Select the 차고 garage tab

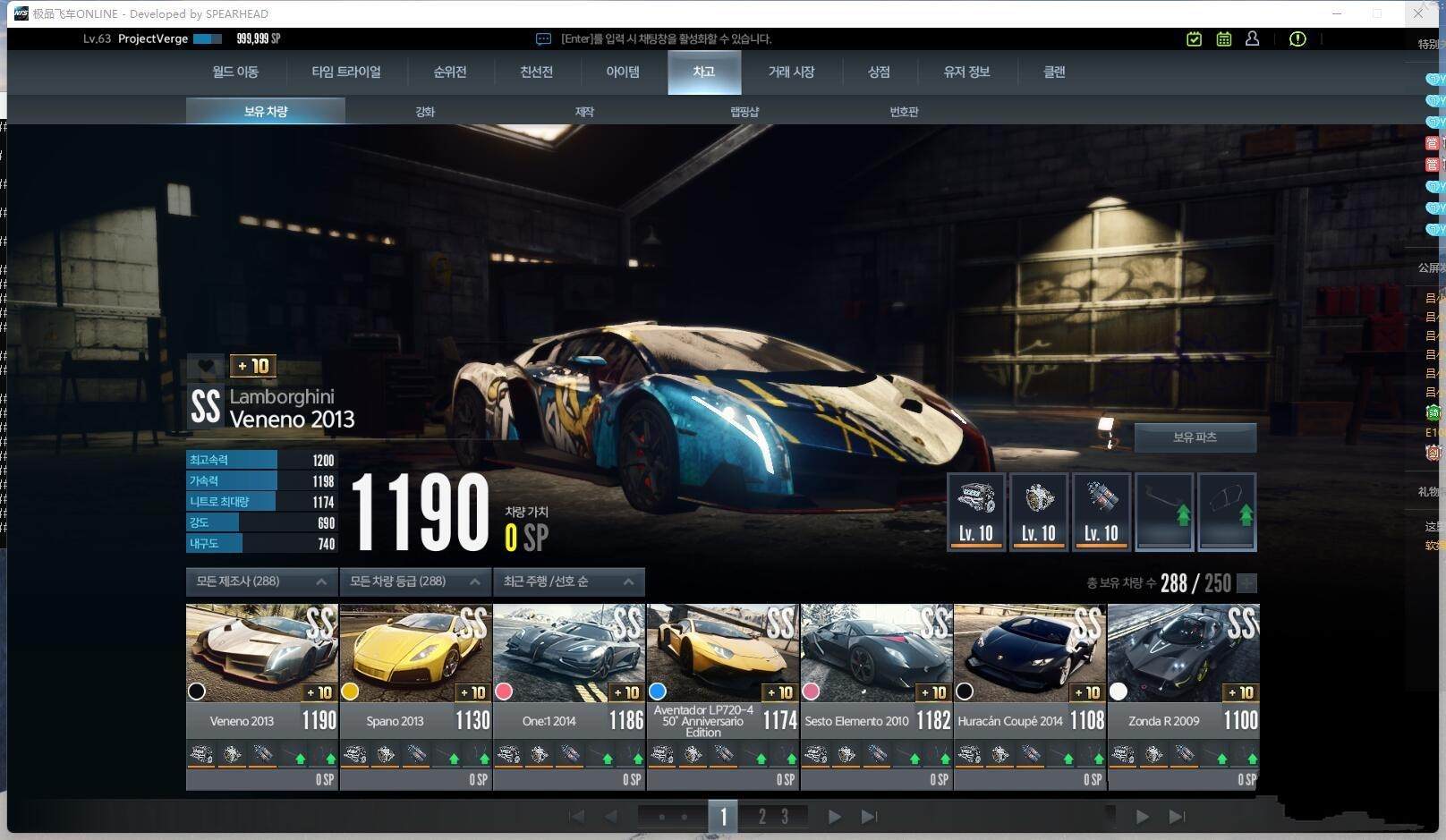coord(704,72)
